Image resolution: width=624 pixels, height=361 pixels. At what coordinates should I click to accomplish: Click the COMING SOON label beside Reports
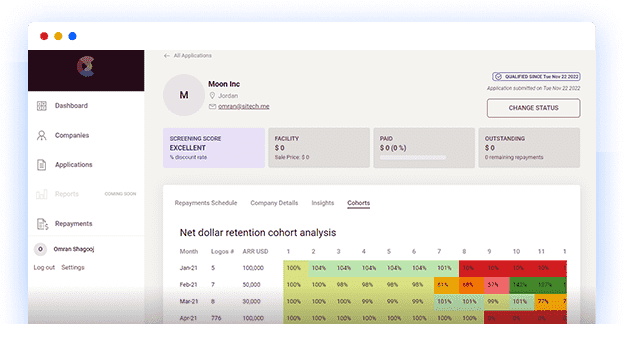120,194
